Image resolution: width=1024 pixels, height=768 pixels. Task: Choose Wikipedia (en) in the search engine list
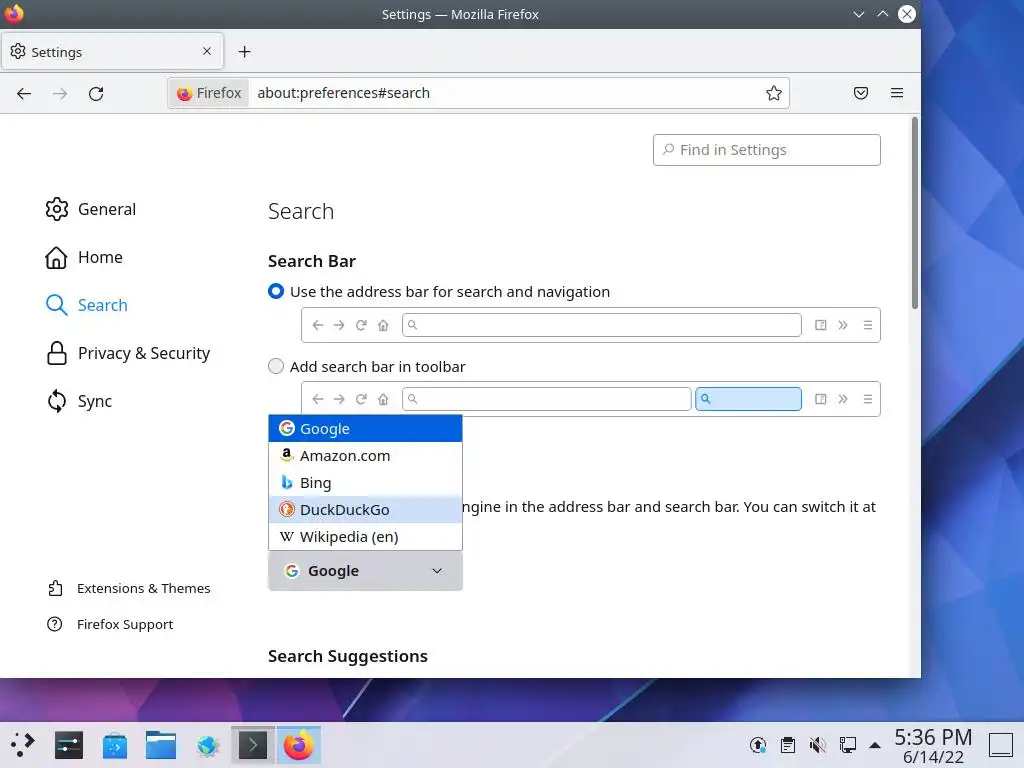point(365,537)
